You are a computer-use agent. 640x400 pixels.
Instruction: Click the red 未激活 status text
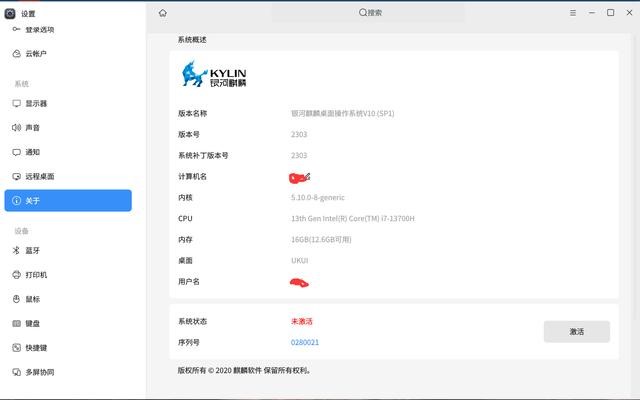(x=302, y=321)
